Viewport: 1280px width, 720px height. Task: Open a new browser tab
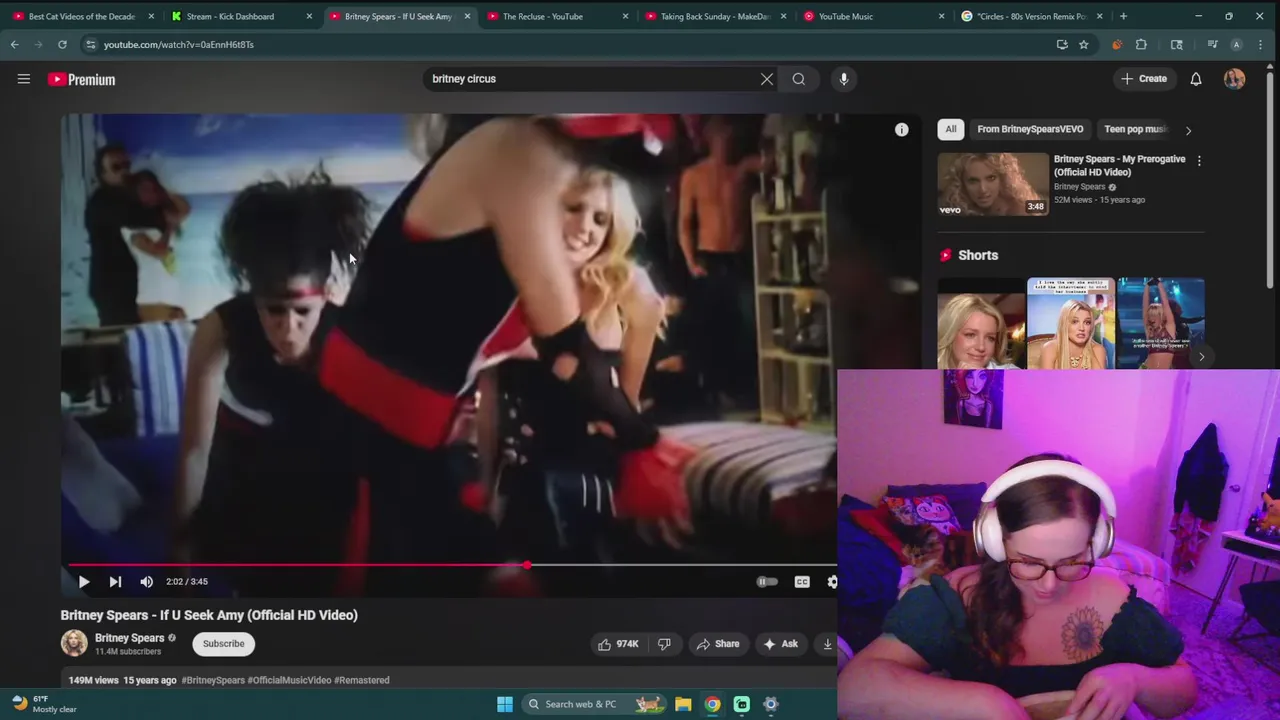(x=1123, y=16)
